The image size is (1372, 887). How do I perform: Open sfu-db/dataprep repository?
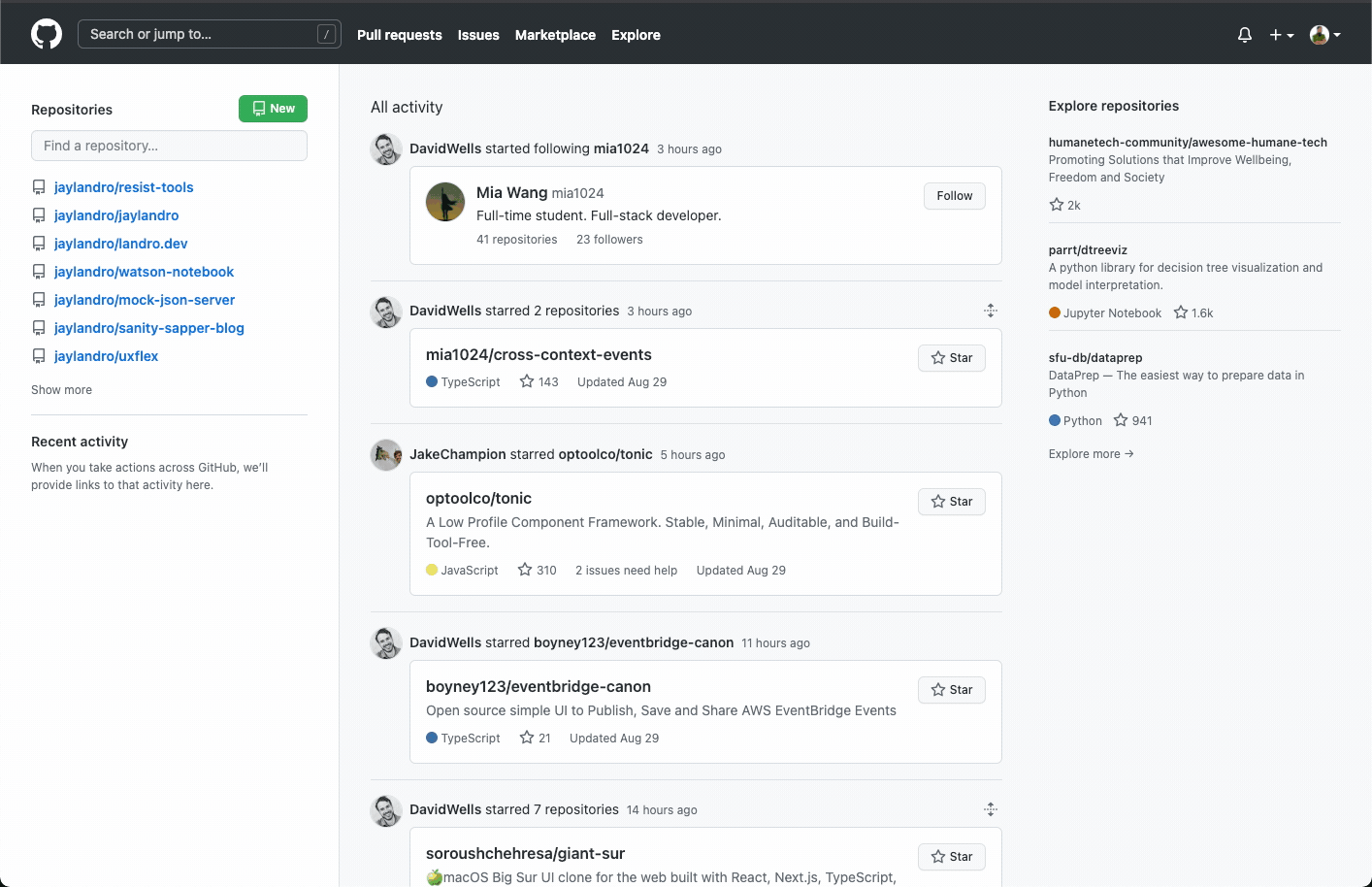1095,358
